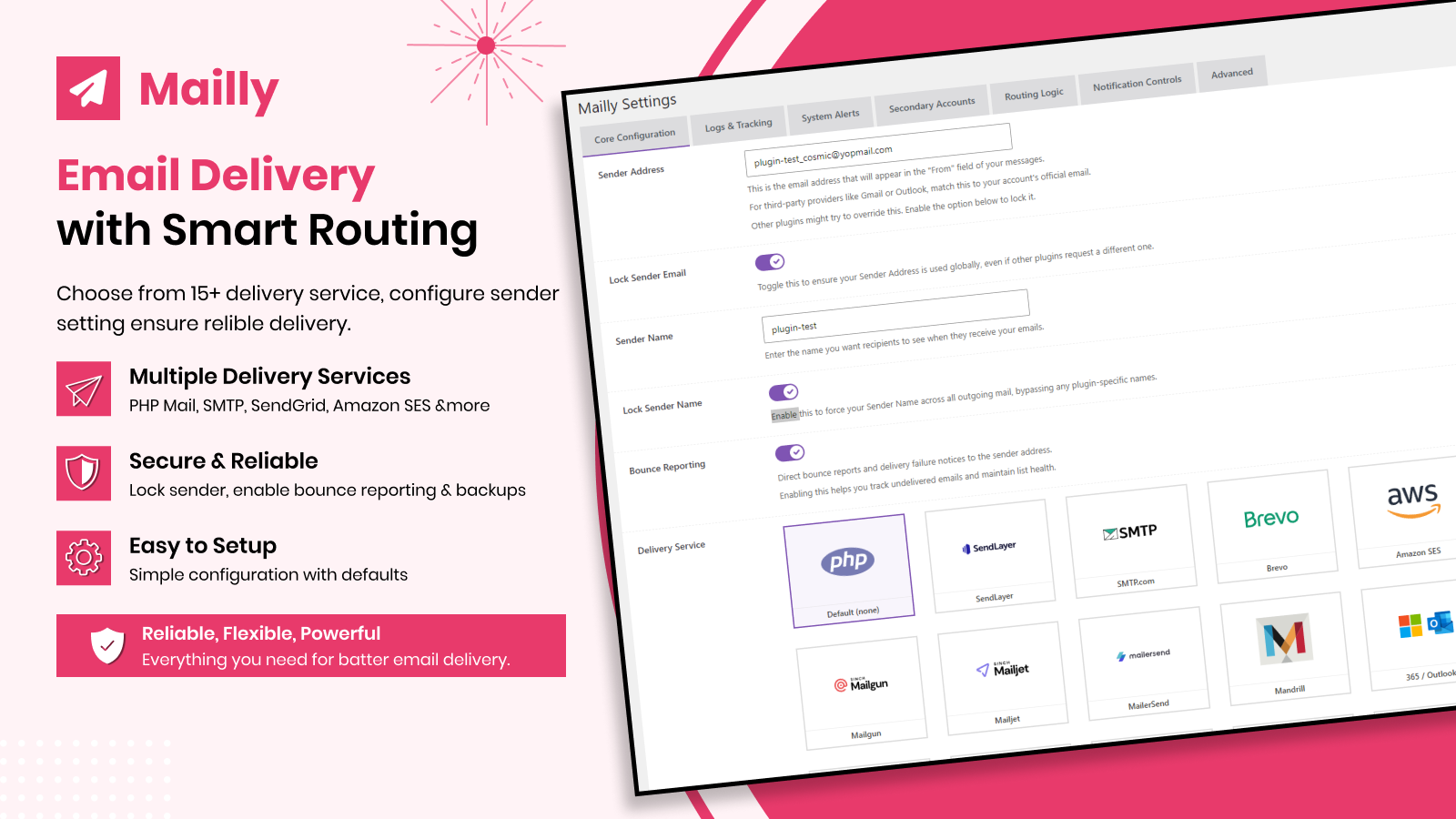1456x819 pixels.
Task: Click the Lock Sender Email label
Action: 647,276
